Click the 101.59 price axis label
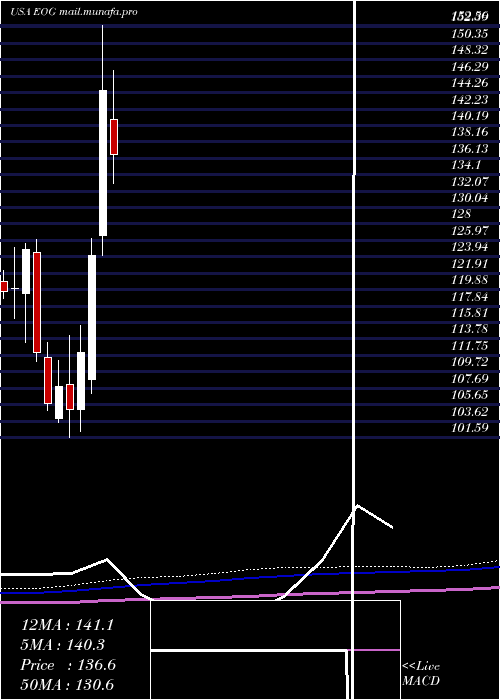Image resolution: width=500 pixels, height=700 pixels. click(469, 428)
